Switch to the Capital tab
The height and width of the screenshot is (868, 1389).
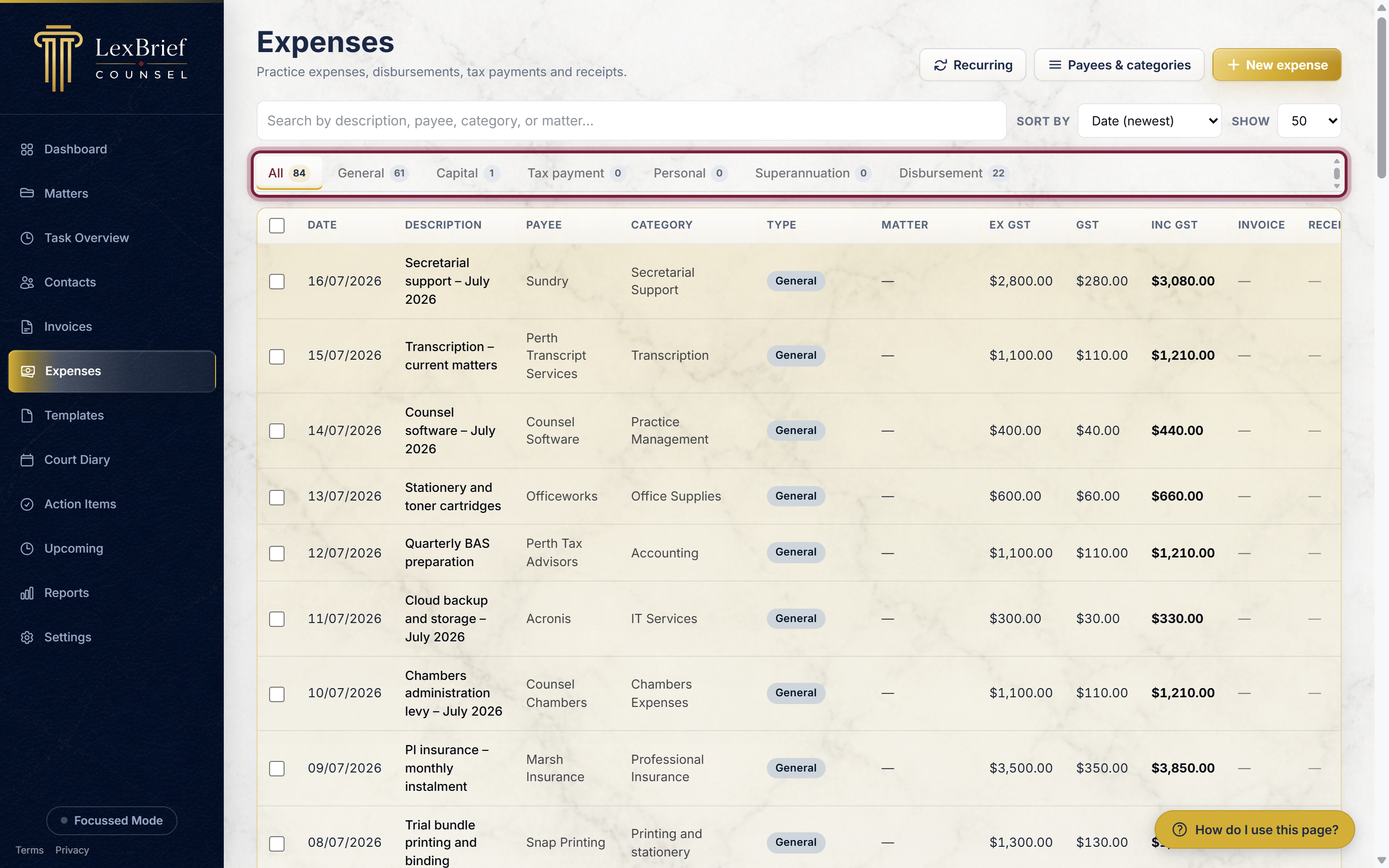point(467,173)
